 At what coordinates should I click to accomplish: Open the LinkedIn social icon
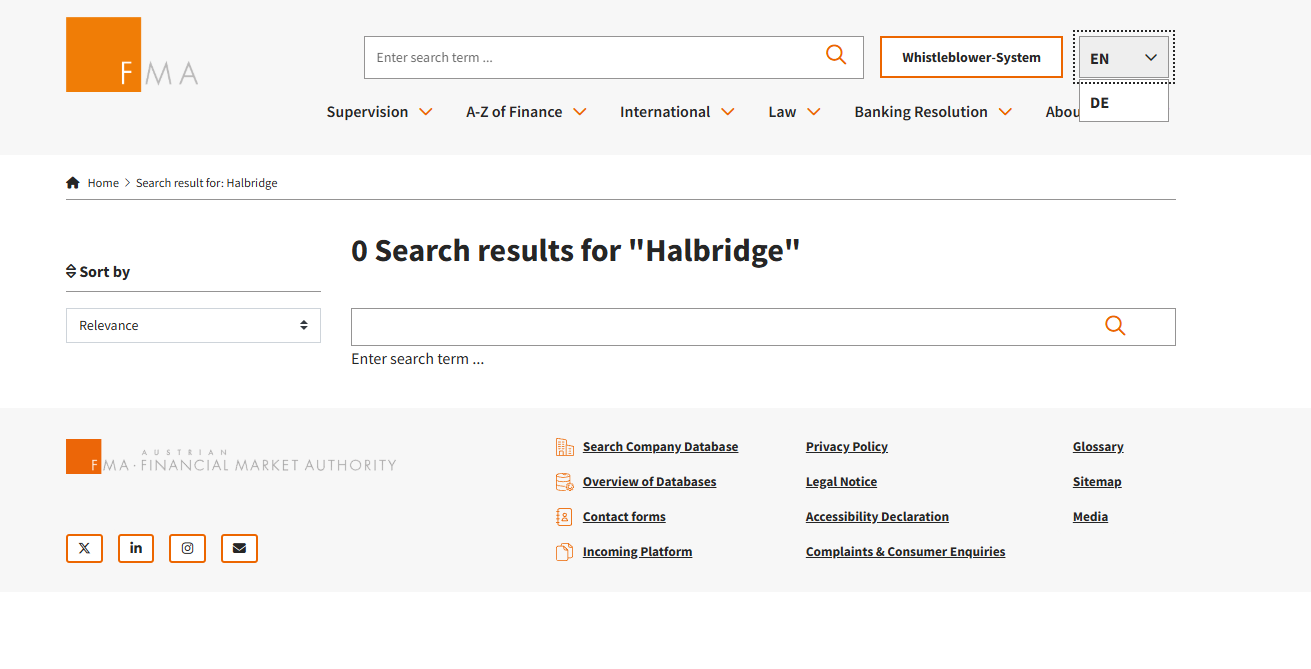click(x=136, y=548)
